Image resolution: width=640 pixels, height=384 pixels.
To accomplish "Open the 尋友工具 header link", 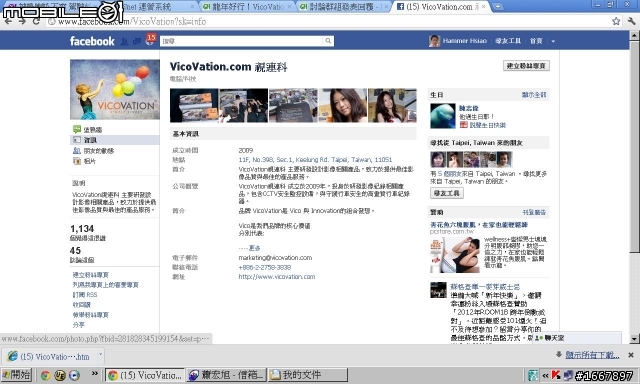I will (508, 41).
